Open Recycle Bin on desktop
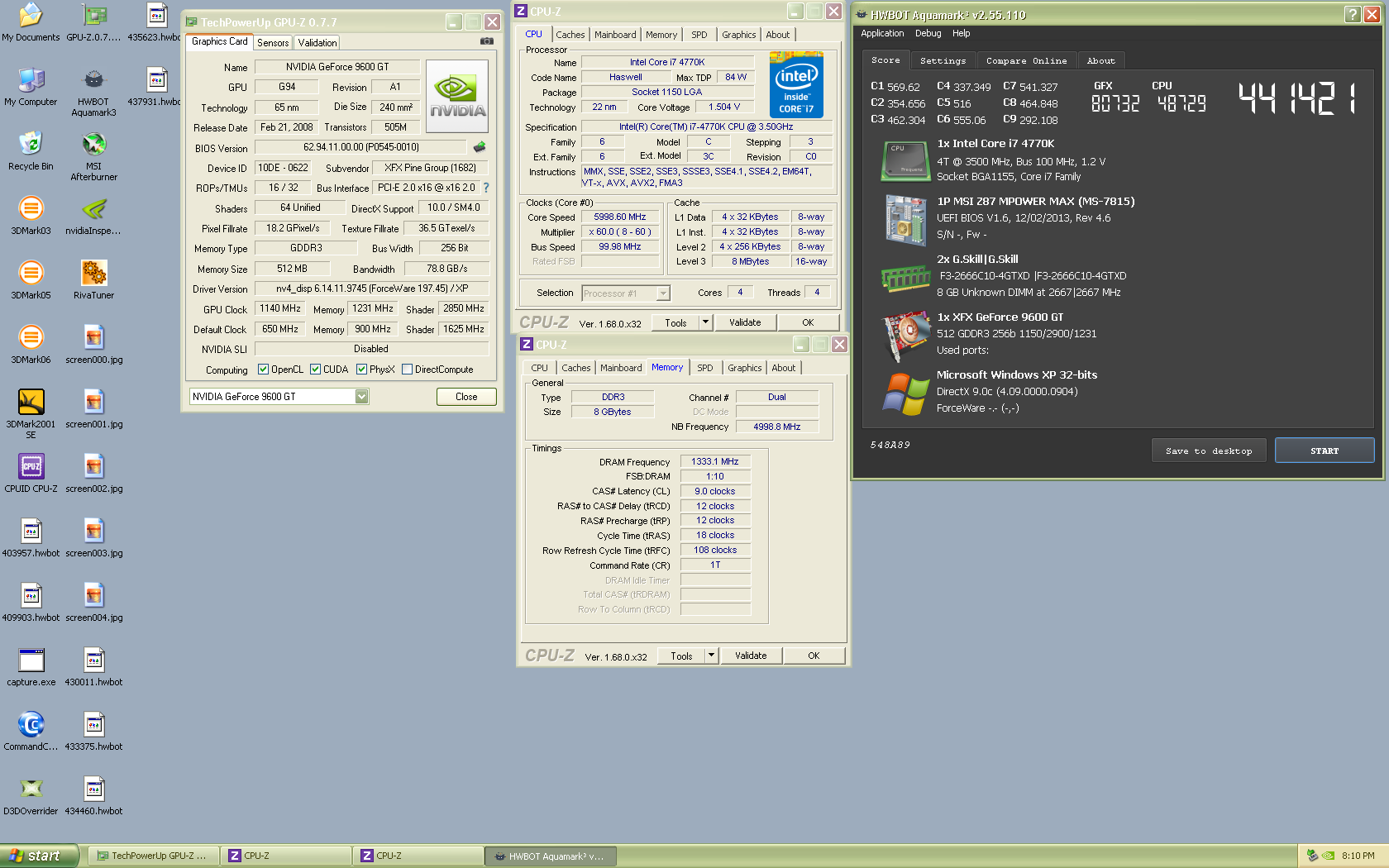Image resolution: width=1389 pixels, height=868 pixels. (x=31, y=151)
